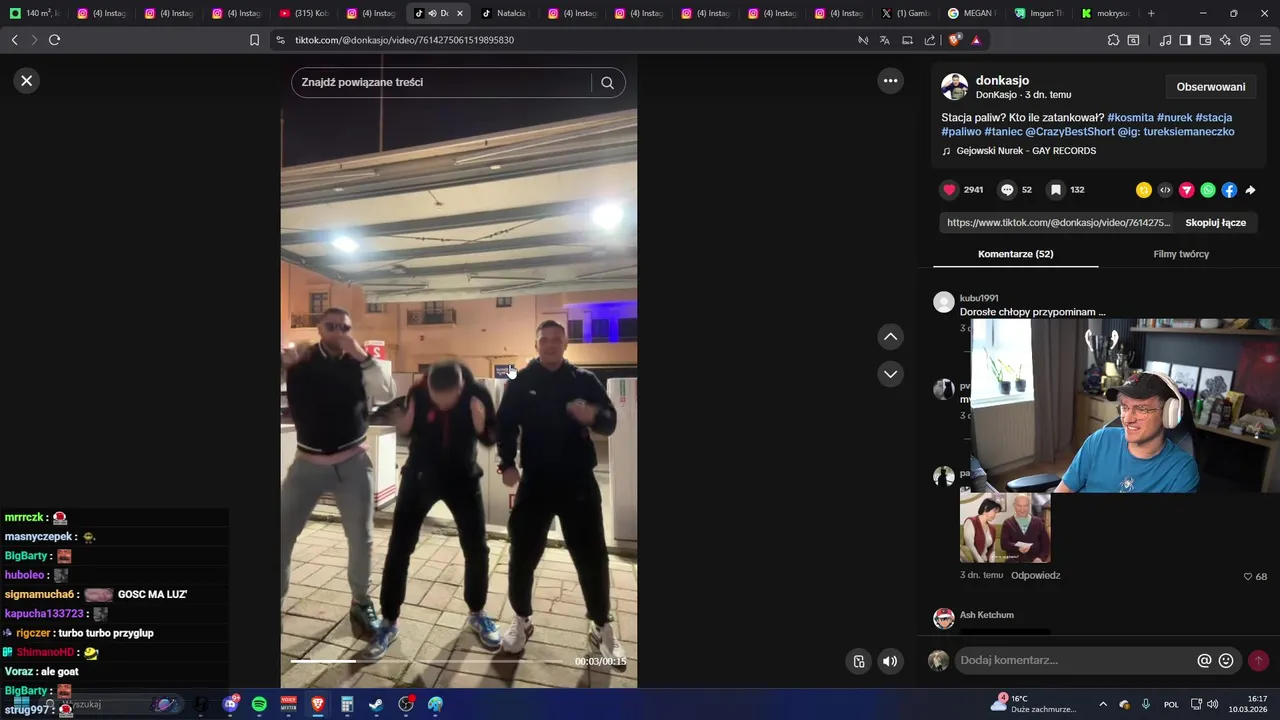1280x720 pixels.
Task: Open the Gejowski Nurek - GAY RECORDS sound
Action: coord(1026,151)
